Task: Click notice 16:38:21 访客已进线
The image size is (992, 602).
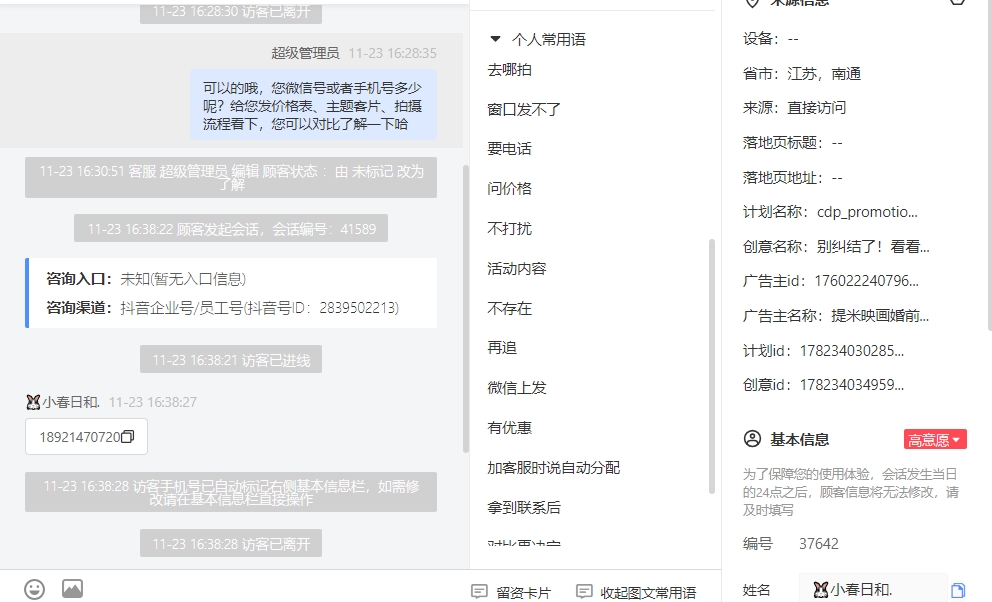Action: (x=231, y=359)
